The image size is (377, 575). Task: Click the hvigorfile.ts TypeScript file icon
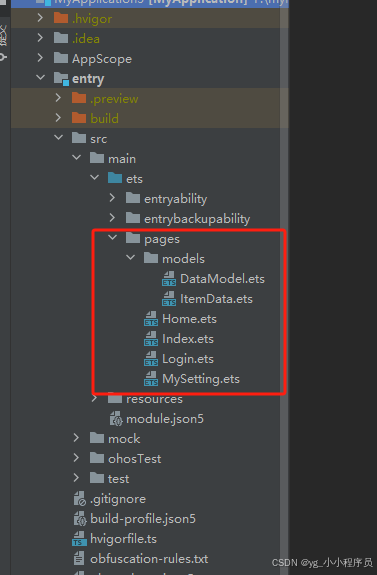point(79,539)
